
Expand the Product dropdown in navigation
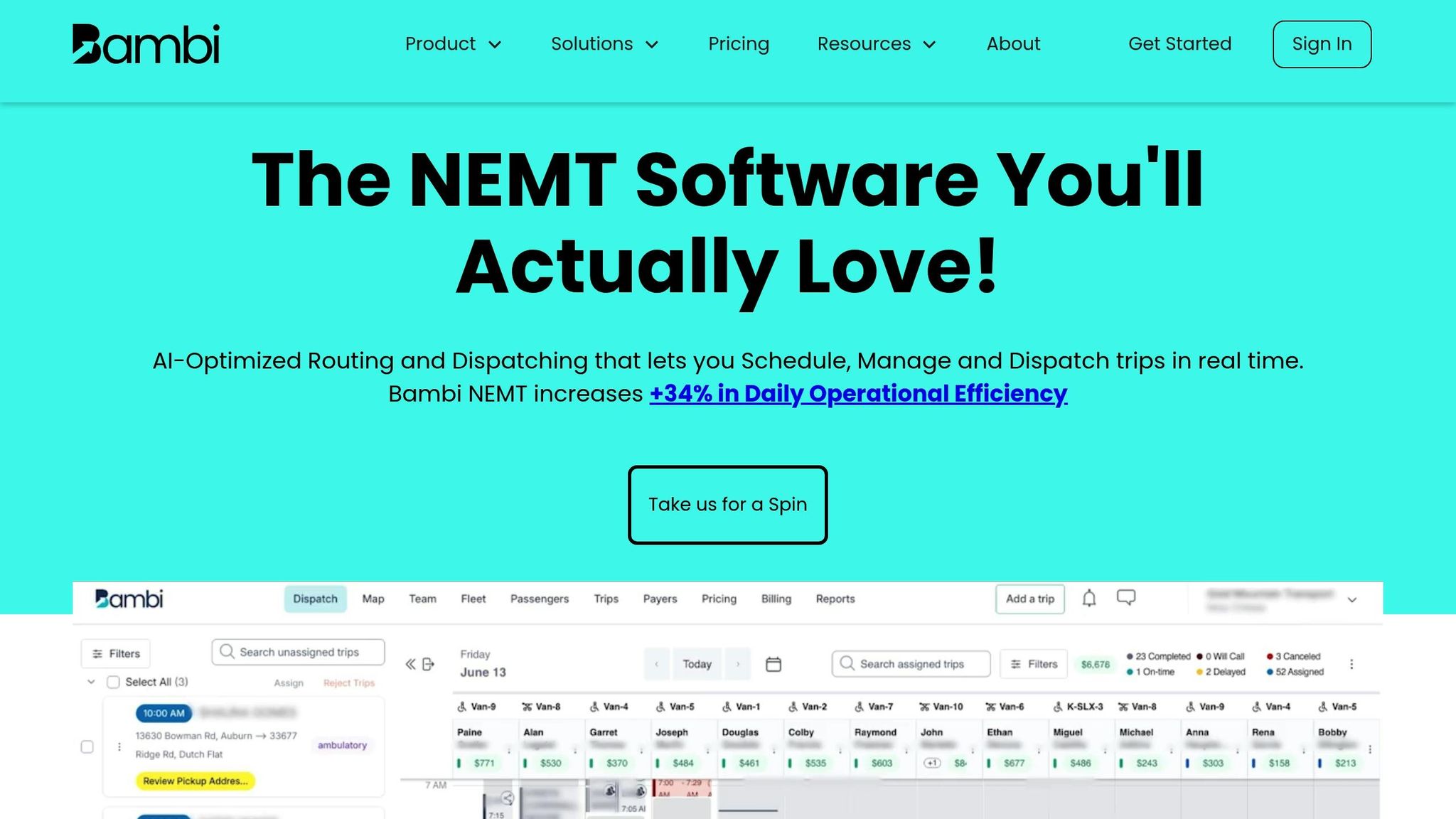453,44
